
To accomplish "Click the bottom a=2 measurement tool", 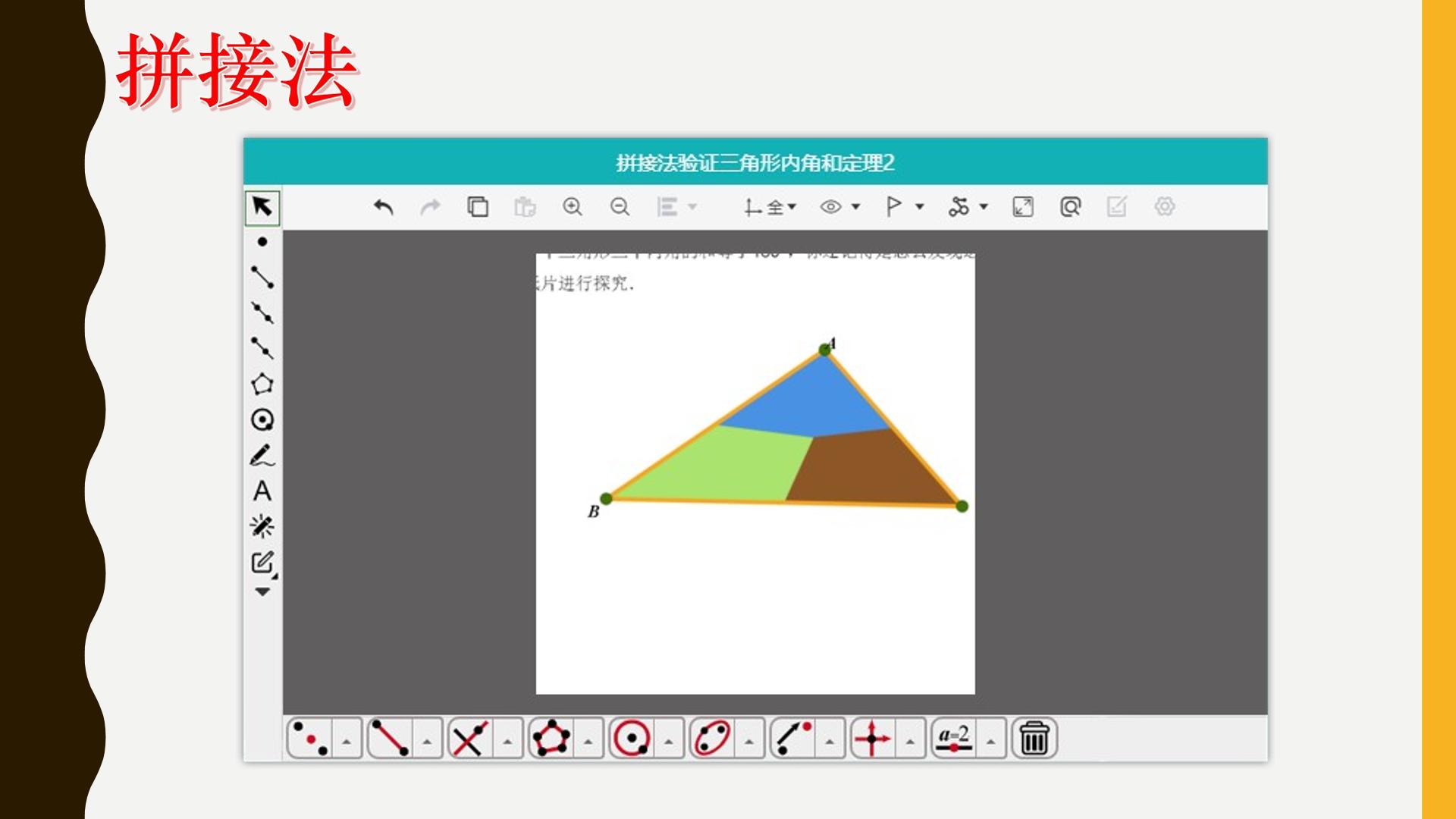I will (x=954, y=738).
